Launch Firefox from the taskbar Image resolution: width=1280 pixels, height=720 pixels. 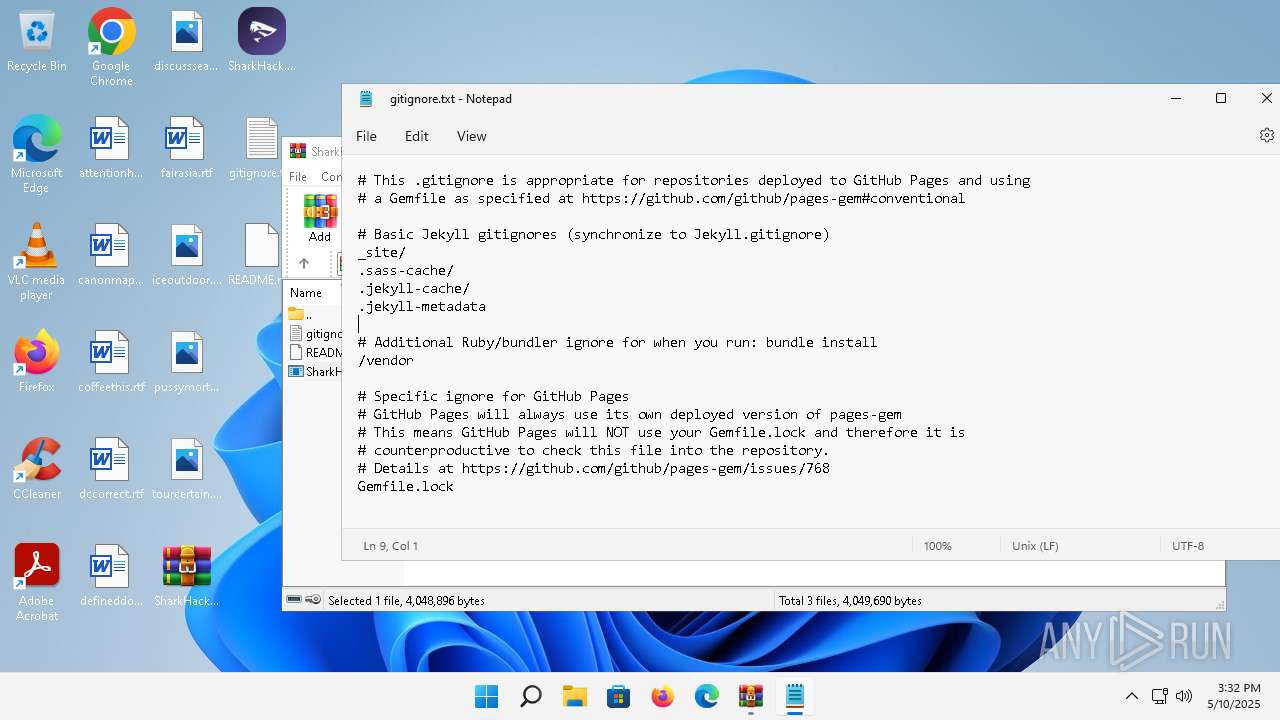point(663,696)
